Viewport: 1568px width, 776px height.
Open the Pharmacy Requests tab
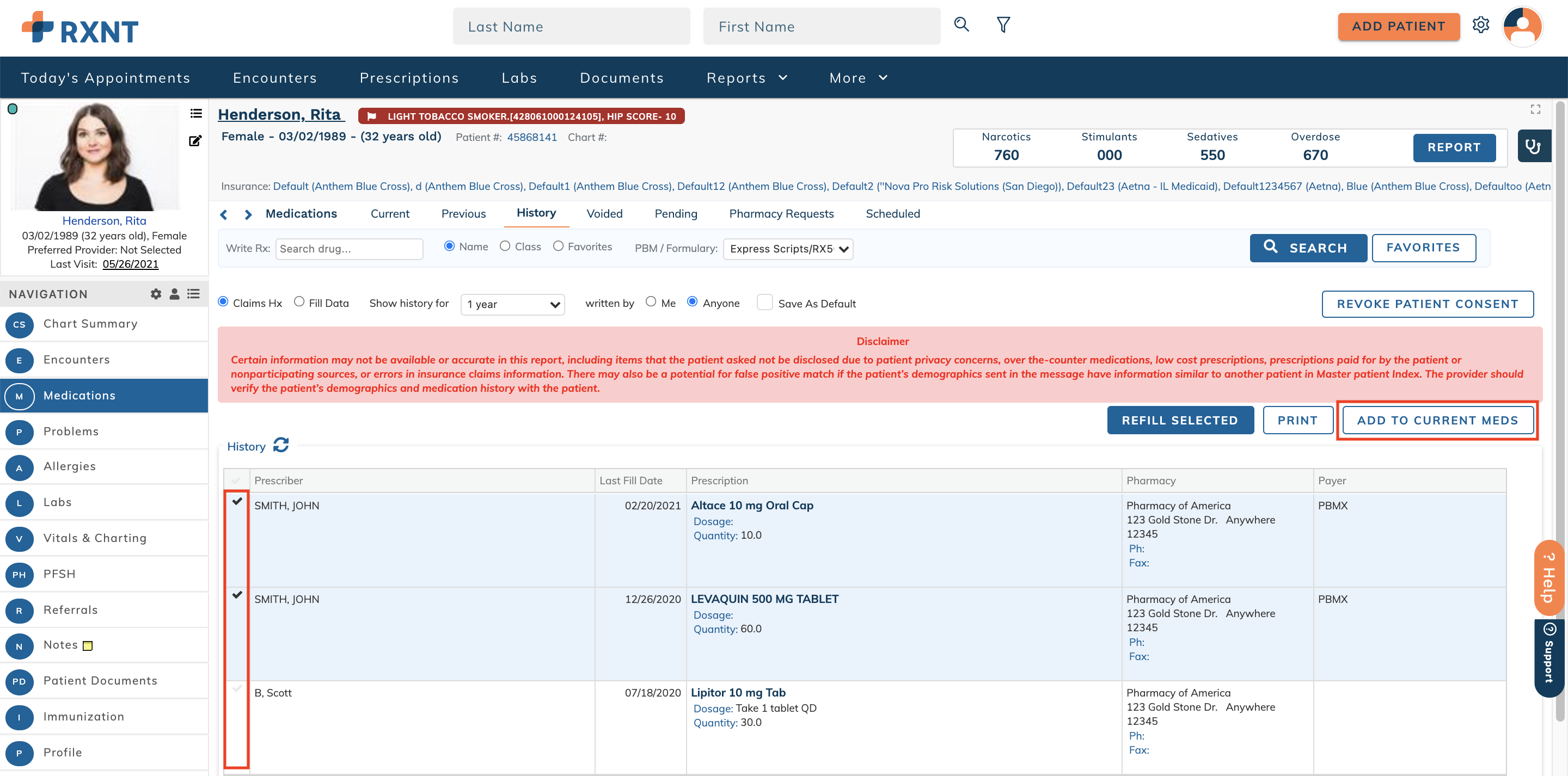pos(782,214)
